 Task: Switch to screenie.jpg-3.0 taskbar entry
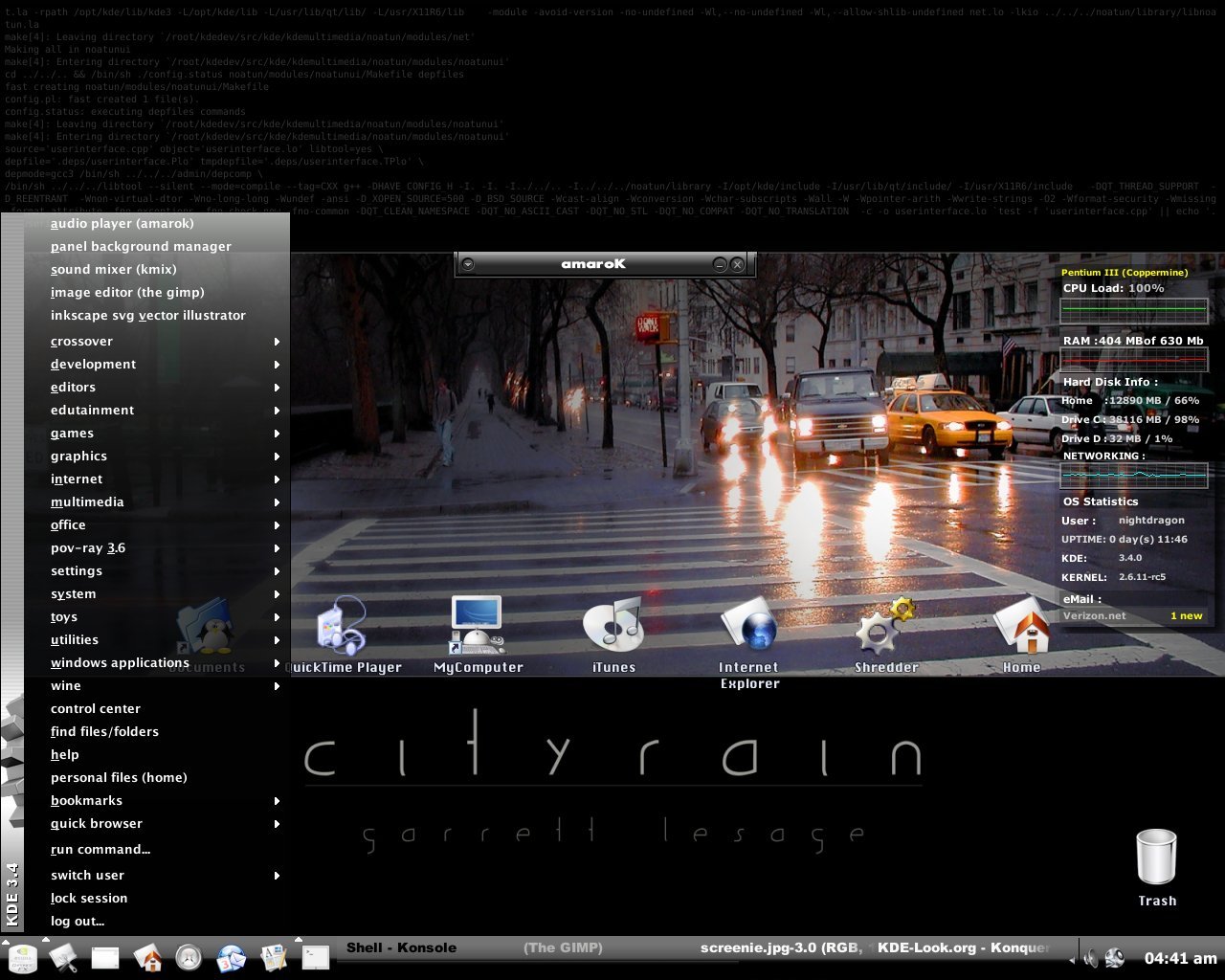coord(783,948)
